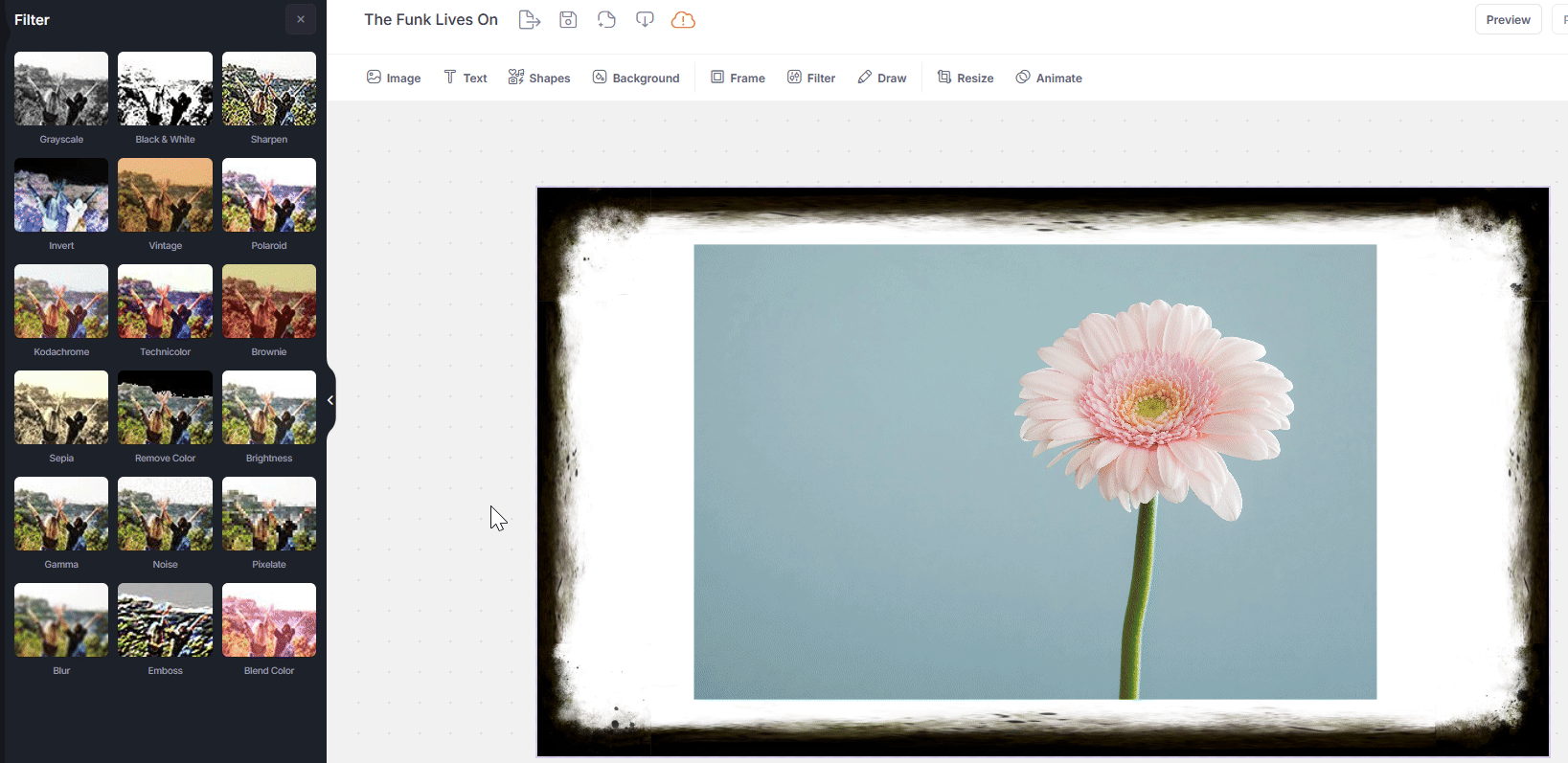Viewport: 1568px width, 763px height.
Task: Apply the Sepia filter
Action: [x=61, y=408]
